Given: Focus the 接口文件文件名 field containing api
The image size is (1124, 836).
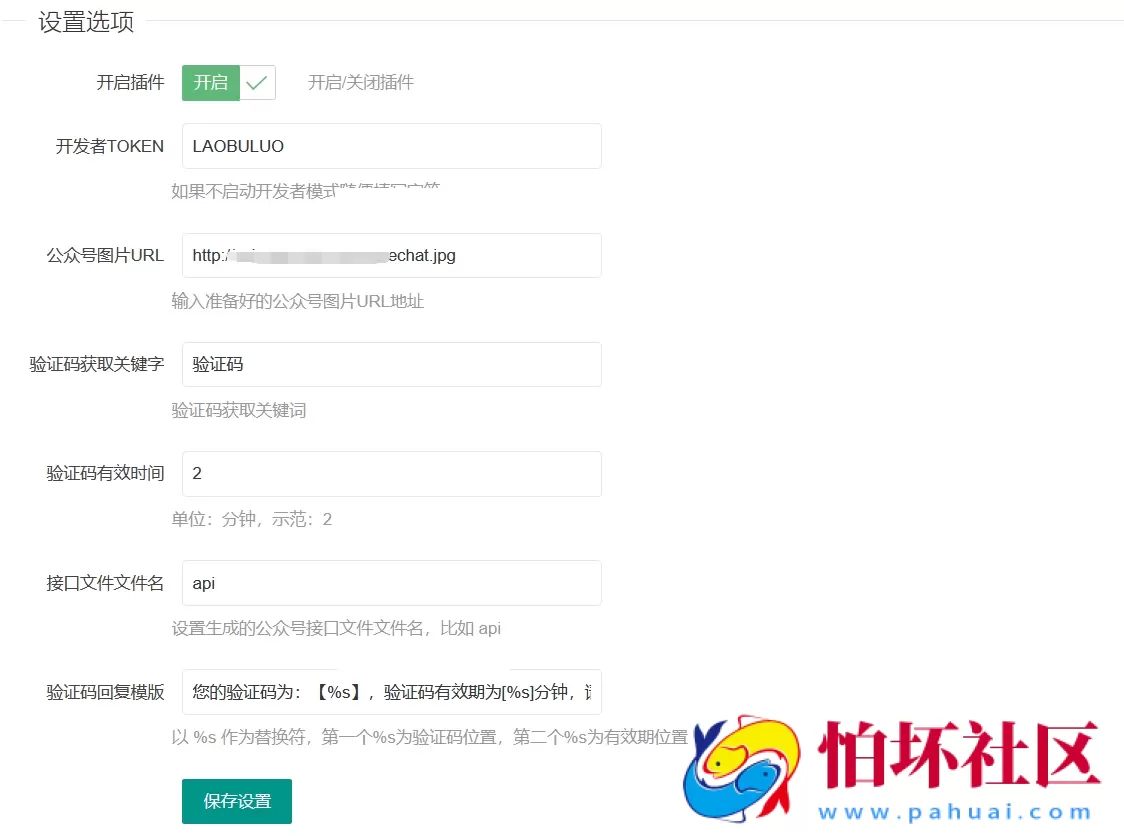Looking at the screenshot, I should point(390,583).
